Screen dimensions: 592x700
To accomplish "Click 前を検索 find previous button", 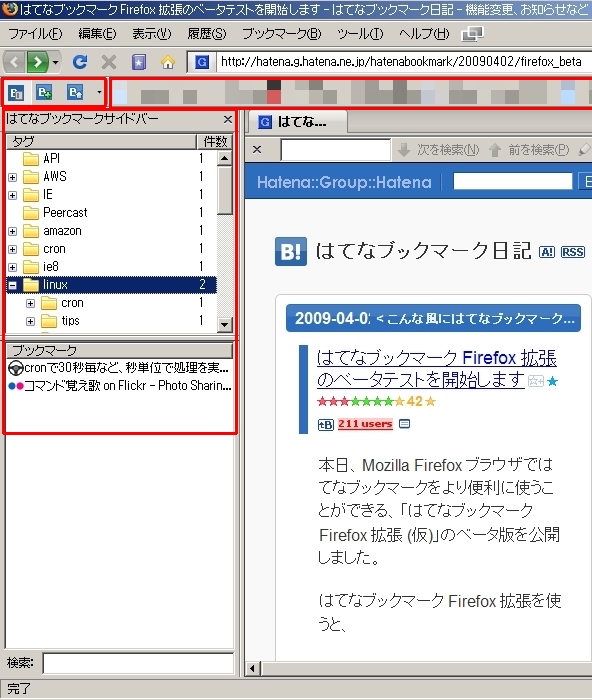I will tap(529, 150).
